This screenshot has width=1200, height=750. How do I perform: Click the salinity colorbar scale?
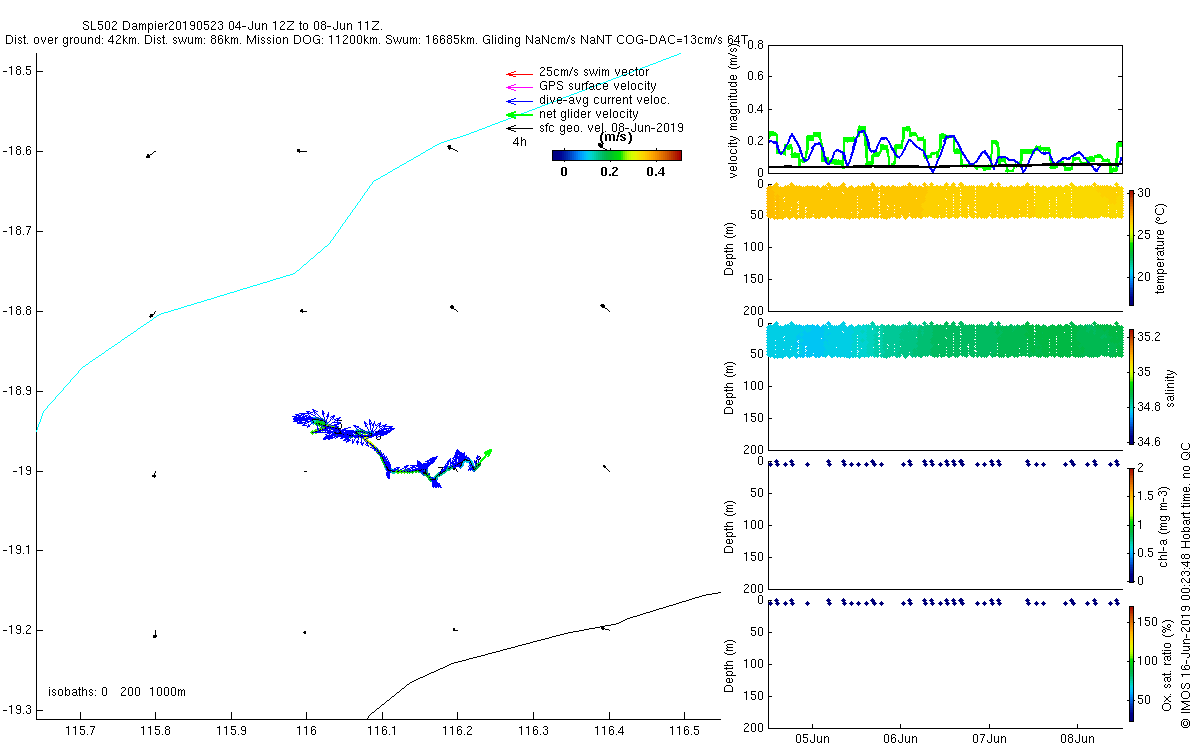(x=1131, y=385)
